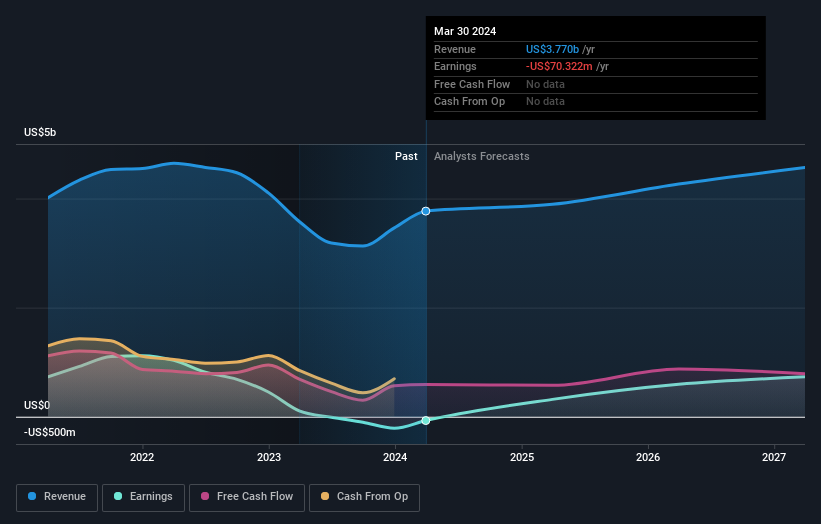Click the Past label on chart
Image resolution: width=821 pixels, height=524 pixels.
pyautogui.click(x=406, y=157)
